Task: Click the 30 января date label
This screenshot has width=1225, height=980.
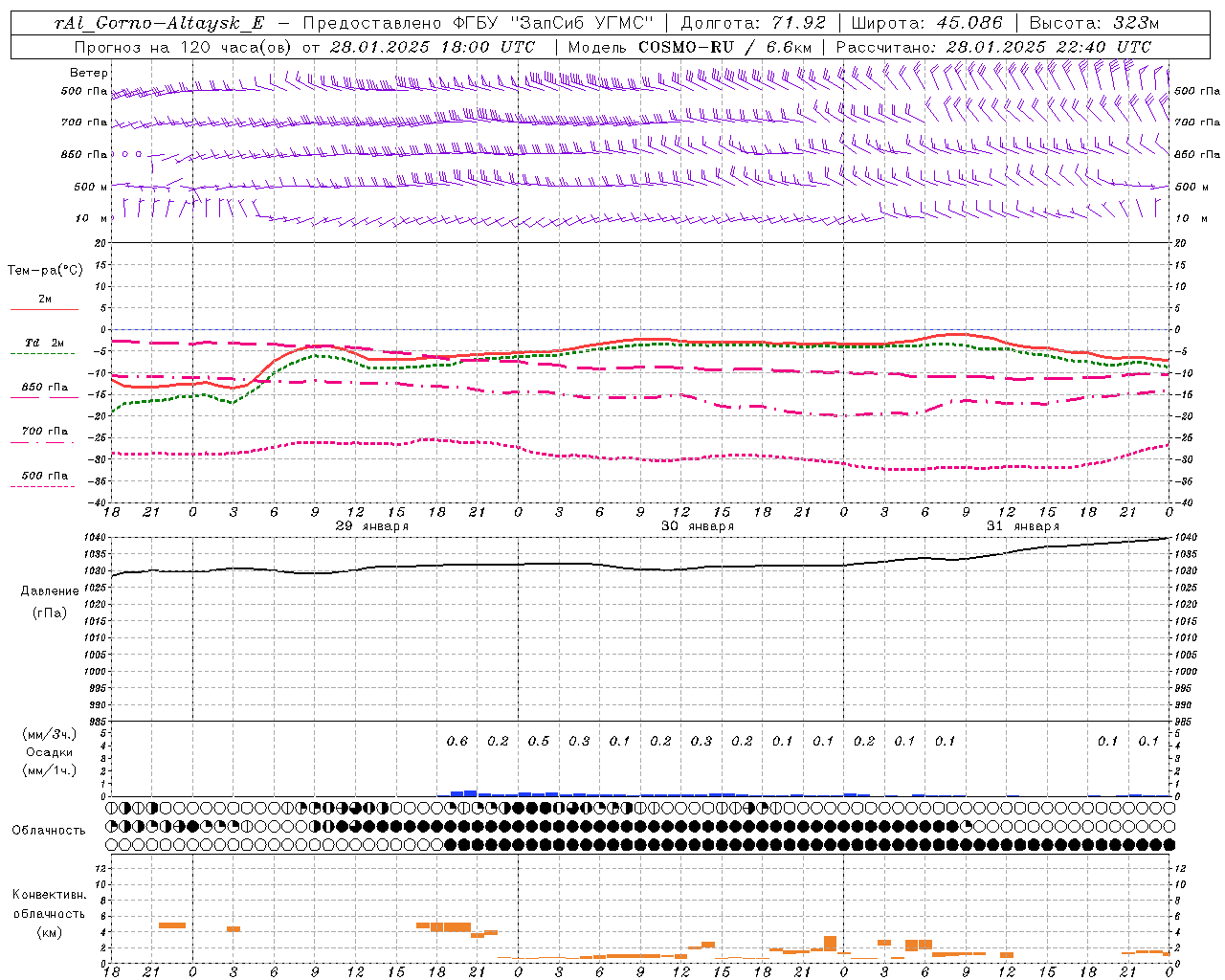Action: click(x=698, y=526)
